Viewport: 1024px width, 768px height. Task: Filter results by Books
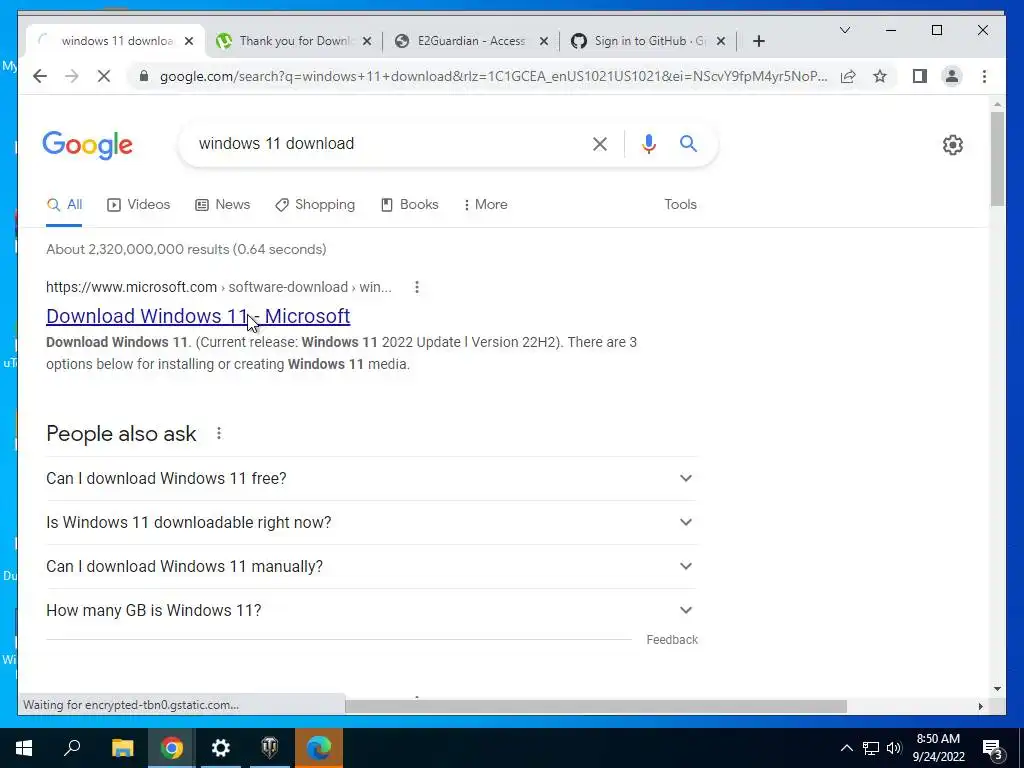click(x=409, y=204)
